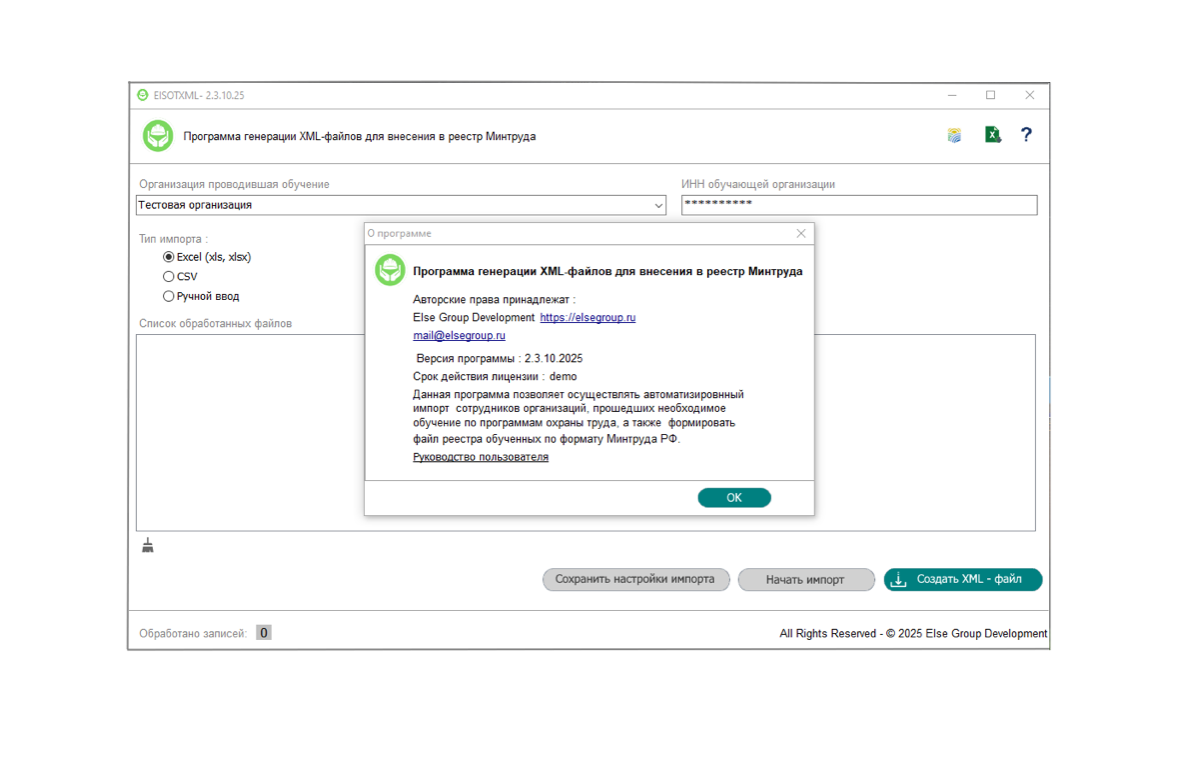Click «Сохранить настройки импорта» button
The image size is (1199, 775).
point(635,579)
